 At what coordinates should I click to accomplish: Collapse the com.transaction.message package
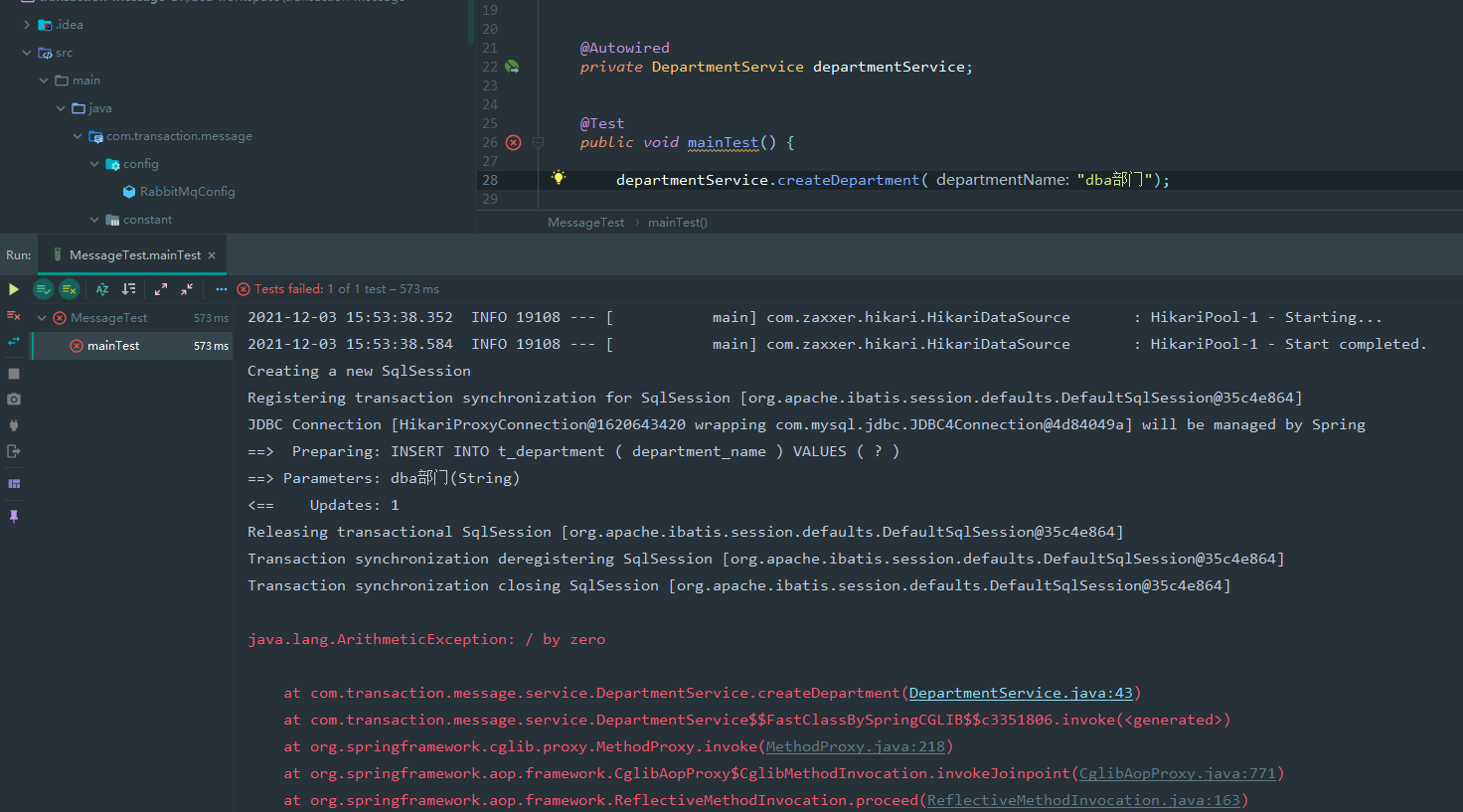click(x=78, y=136)
